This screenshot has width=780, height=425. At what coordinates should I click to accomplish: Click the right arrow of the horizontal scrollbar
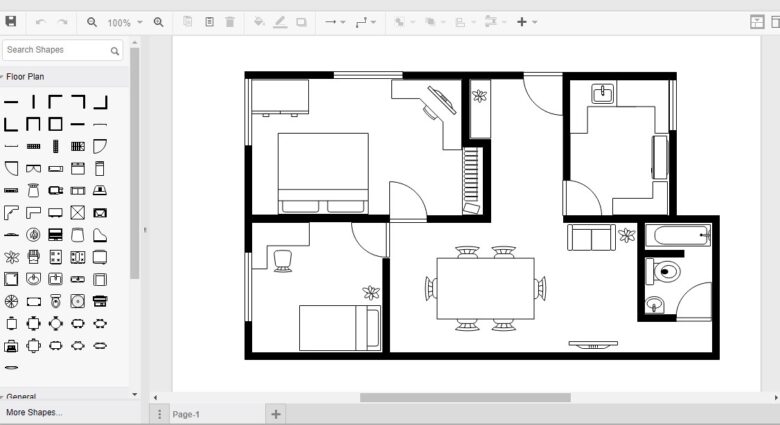click(x=776, y=398)
